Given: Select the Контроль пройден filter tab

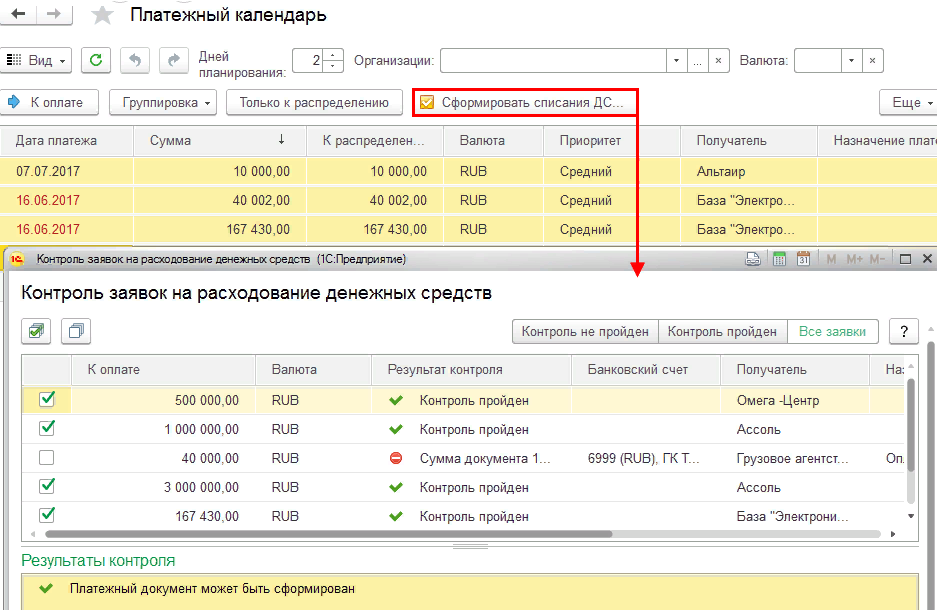Looking at the screenshot, I should (722, 331).
